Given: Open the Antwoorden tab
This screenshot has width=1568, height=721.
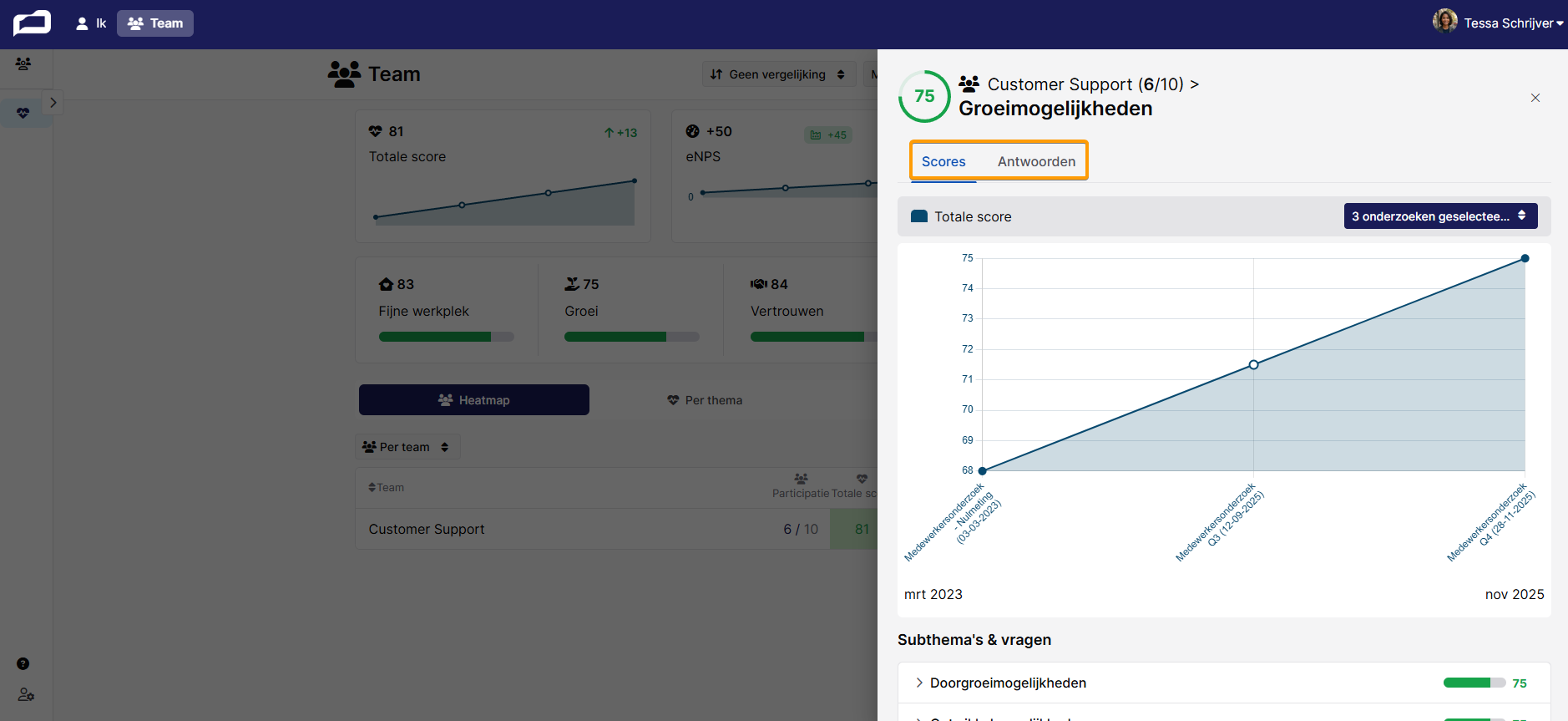Looking at the screenshot, I should pos(1036,161).
